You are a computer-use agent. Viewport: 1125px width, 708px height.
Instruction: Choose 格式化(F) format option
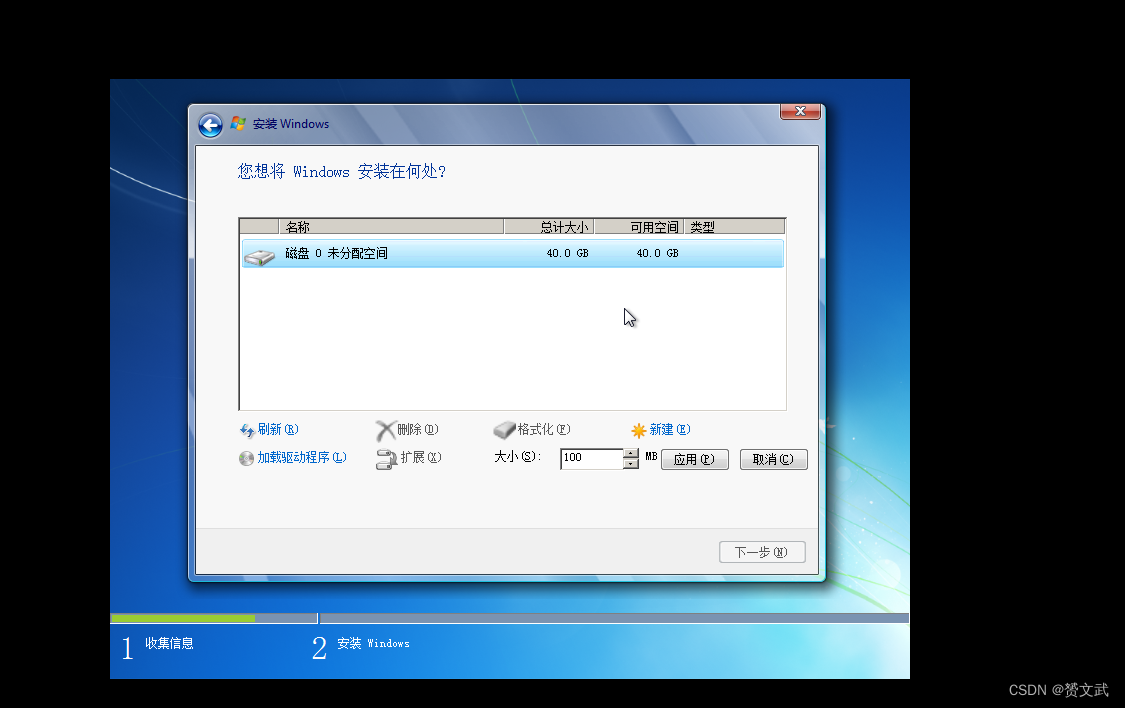(x=544, y=429)
